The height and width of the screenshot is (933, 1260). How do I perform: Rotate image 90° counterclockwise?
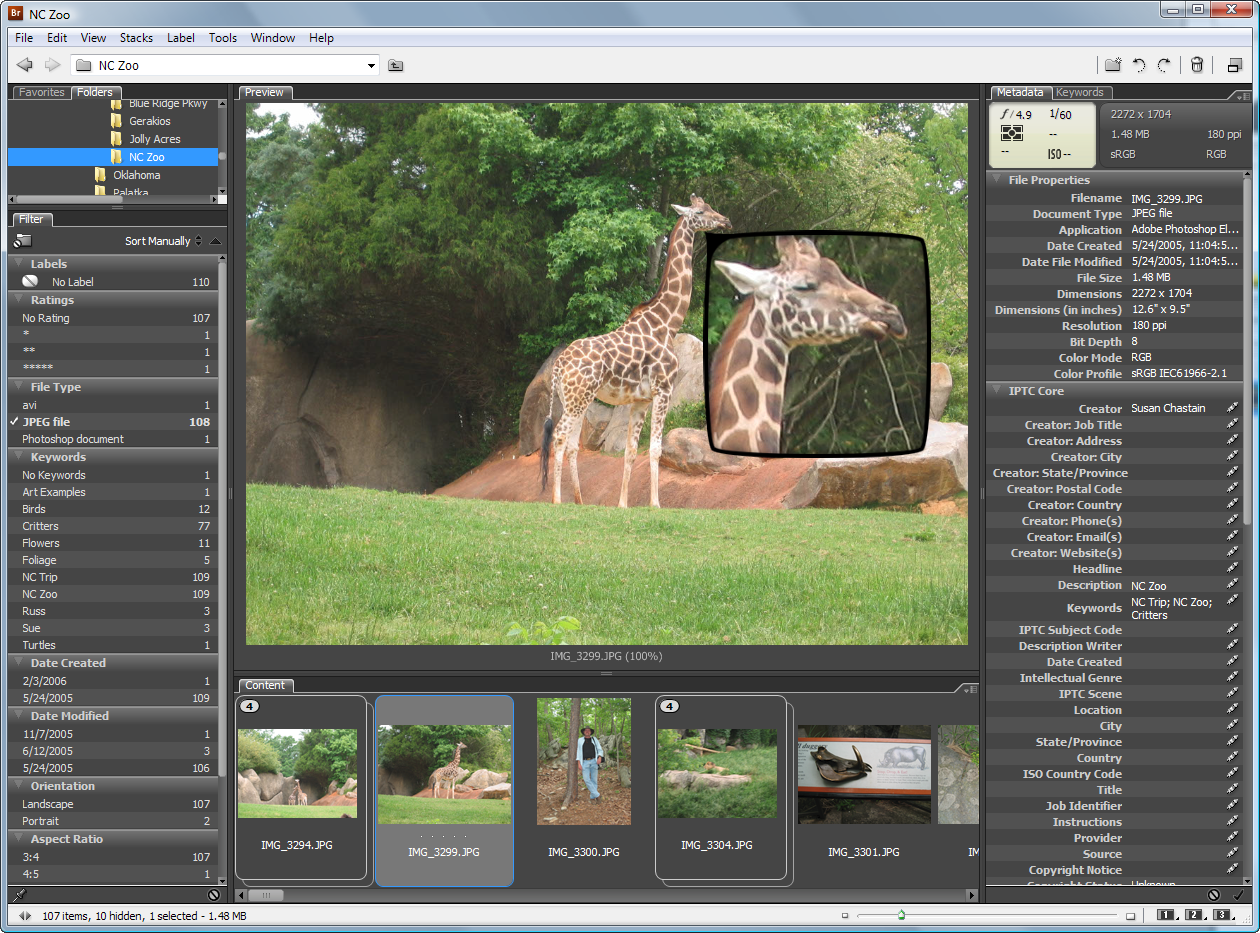tap(1139, 66)
